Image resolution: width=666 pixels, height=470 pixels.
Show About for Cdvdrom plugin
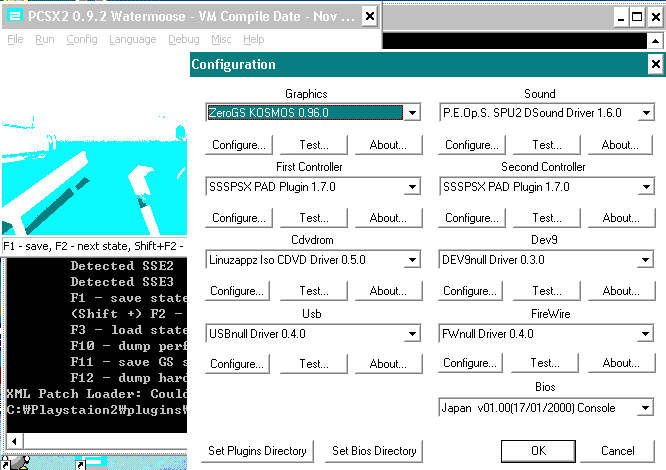[388, 291]
